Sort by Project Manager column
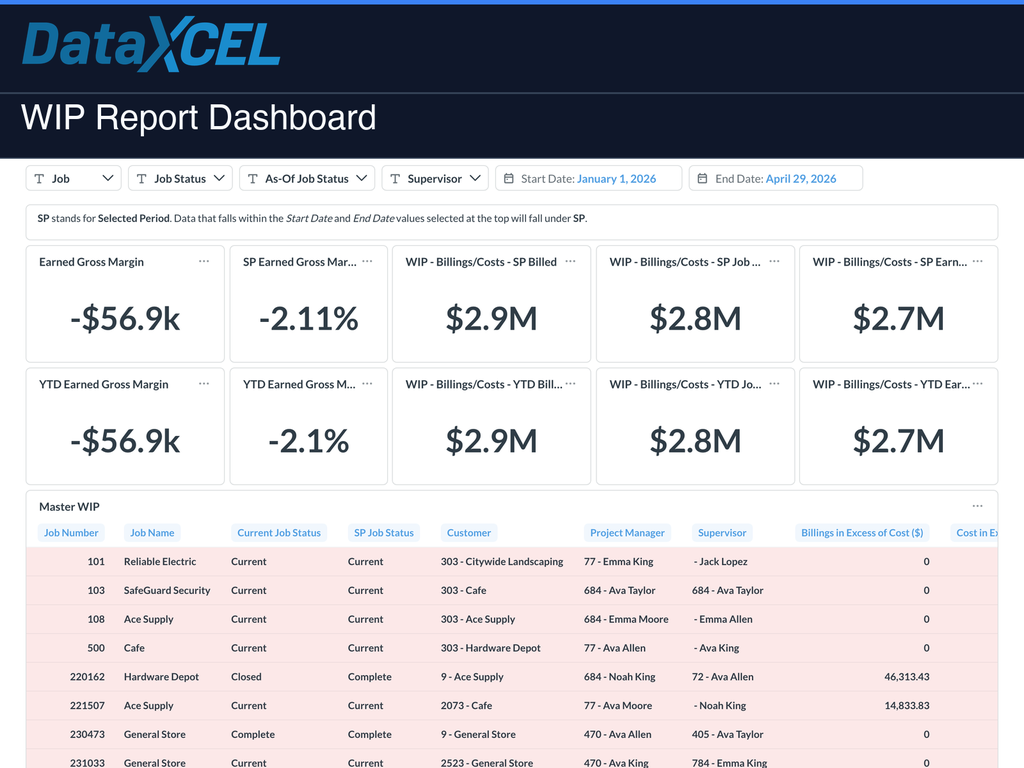This screenshot has width=1024, height=768. pos(628,533)
